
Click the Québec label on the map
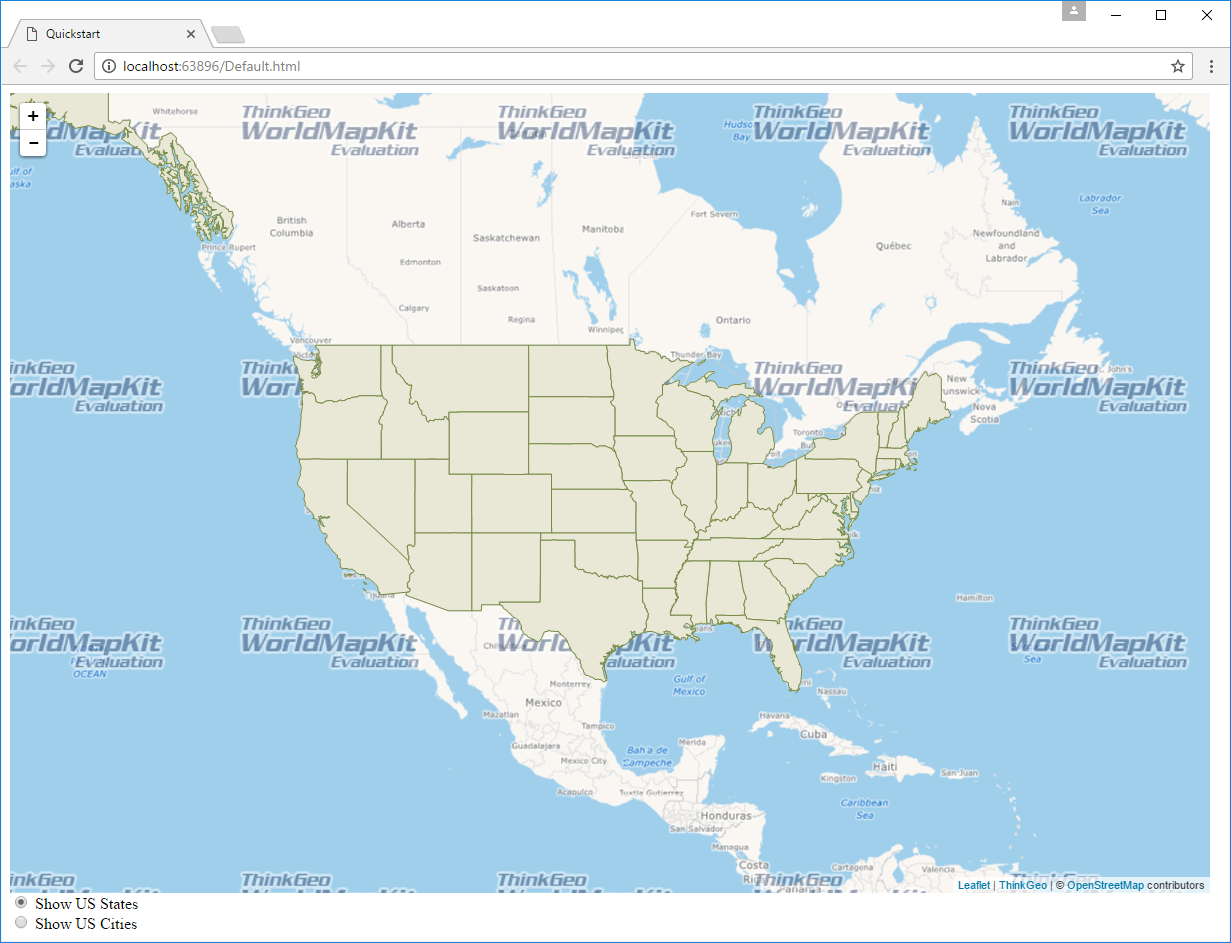(894, 245)
